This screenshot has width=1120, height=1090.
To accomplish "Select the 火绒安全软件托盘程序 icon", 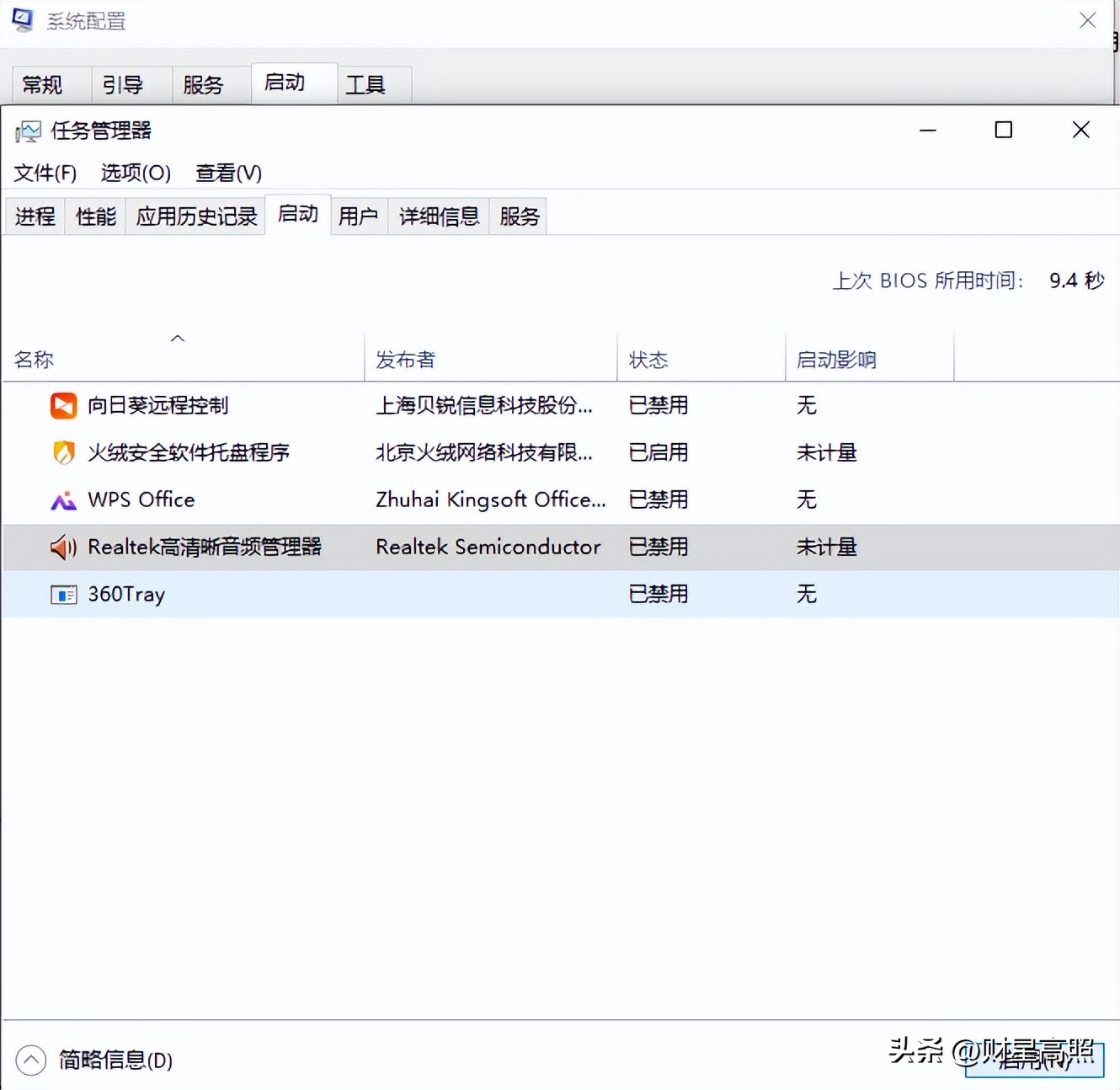I will (63, 452).
